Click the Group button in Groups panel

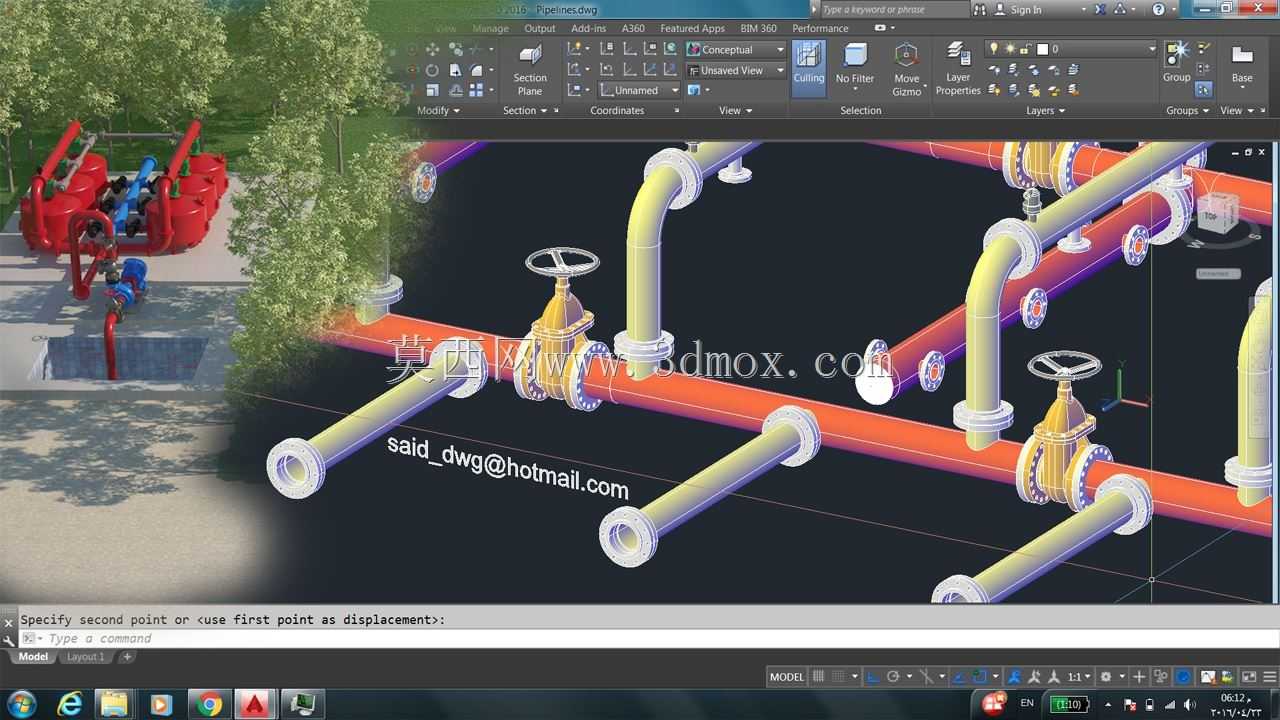tap(1177, 62)
